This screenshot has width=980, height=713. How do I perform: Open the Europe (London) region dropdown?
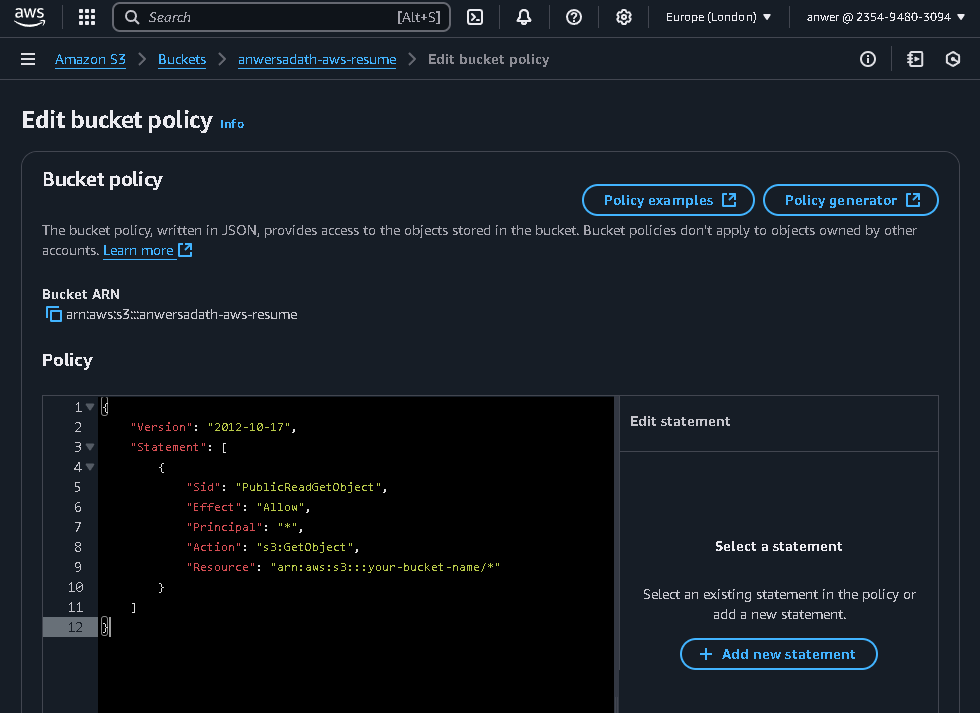click(718, 17)
